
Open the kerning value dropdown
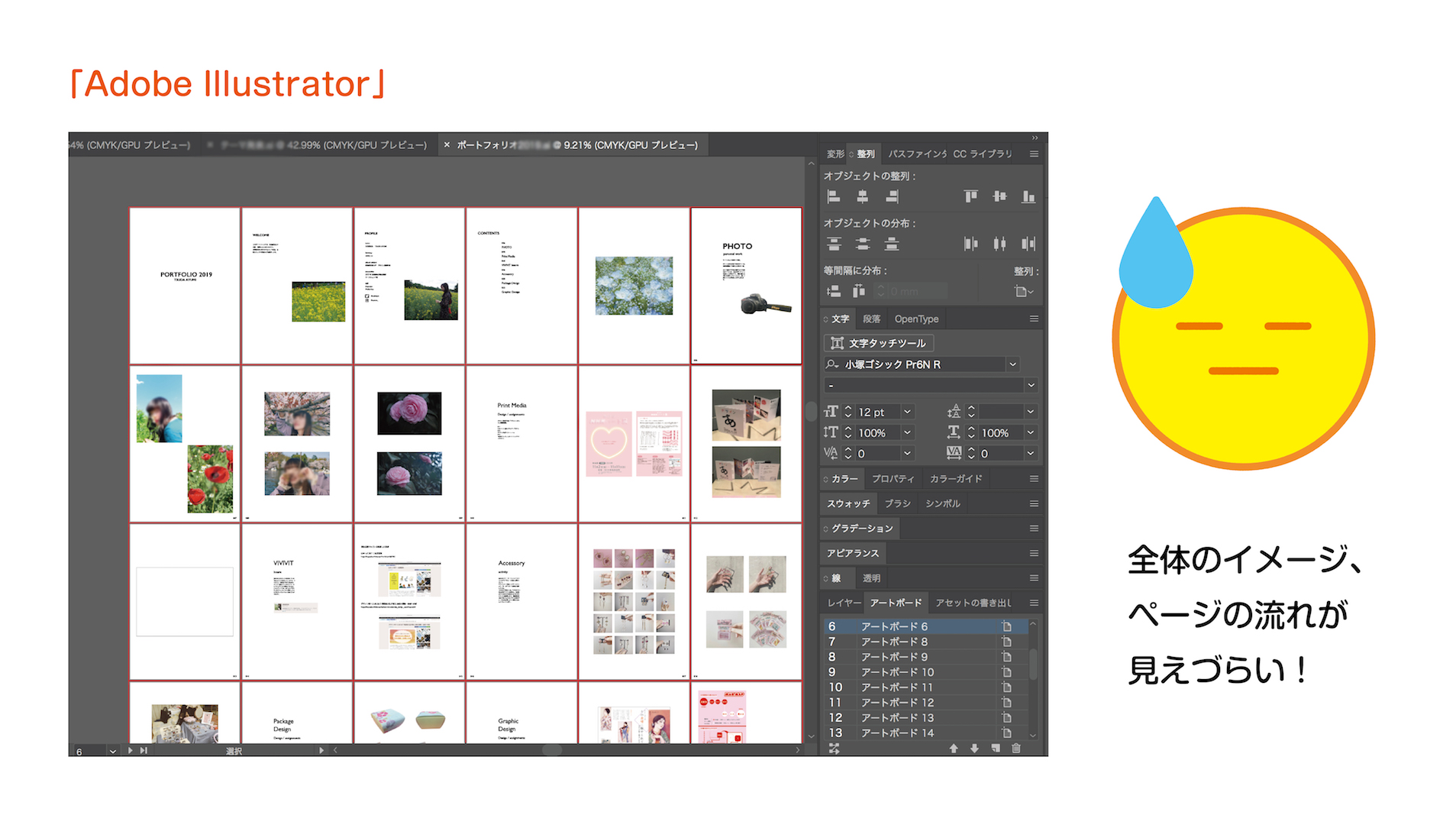point(907,453)
